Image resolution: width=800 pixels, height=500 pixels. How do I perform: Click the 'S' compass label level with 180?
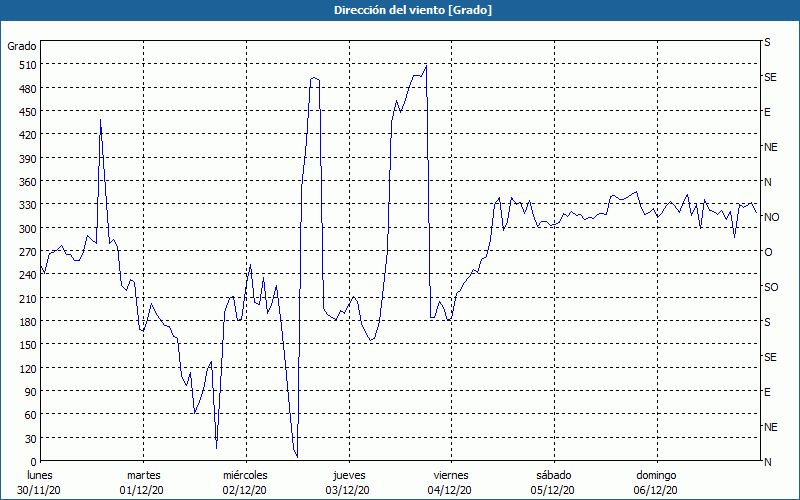point(767,322)
